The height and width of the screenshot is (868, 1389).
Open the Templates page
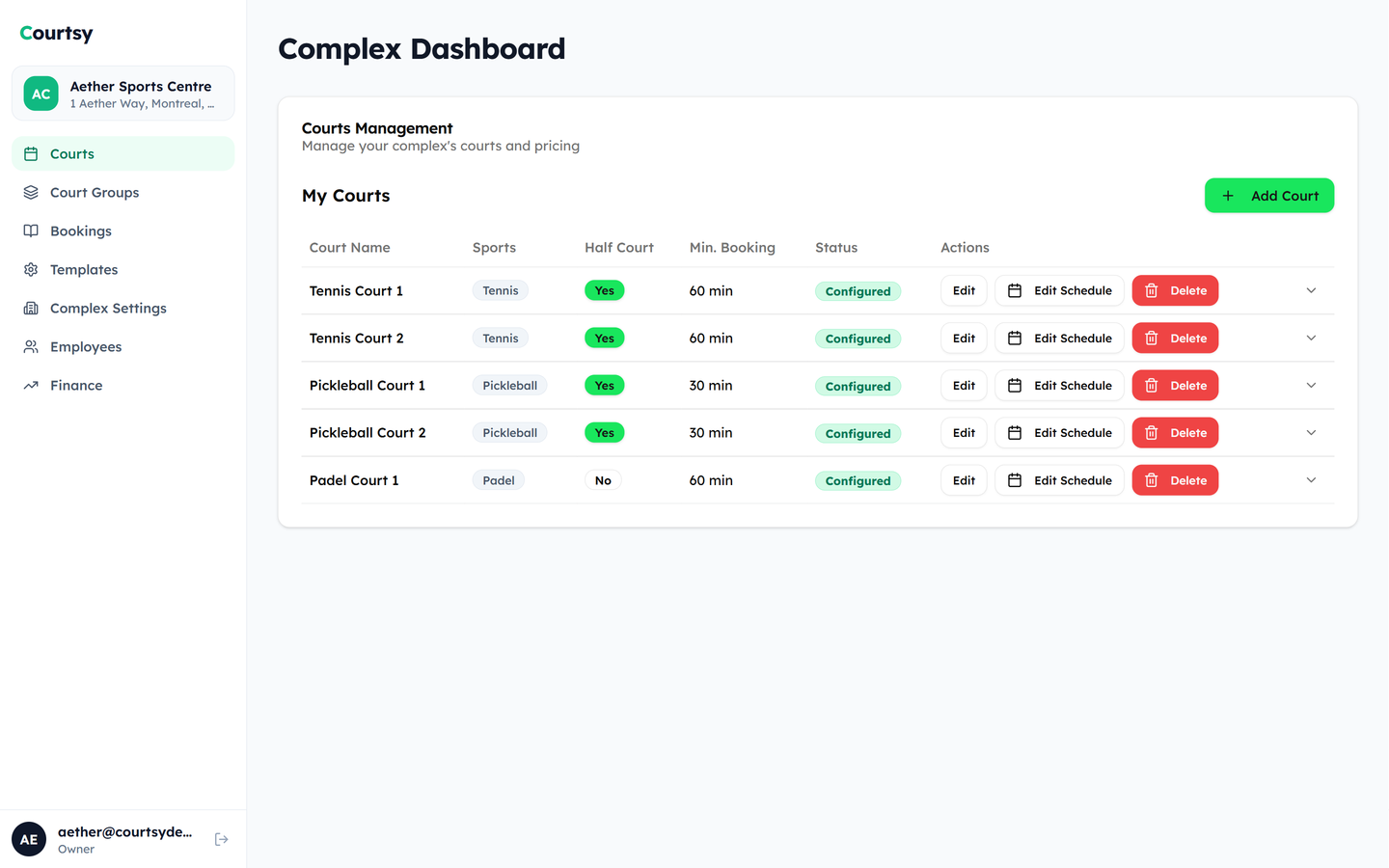click(x=123, y=270)
